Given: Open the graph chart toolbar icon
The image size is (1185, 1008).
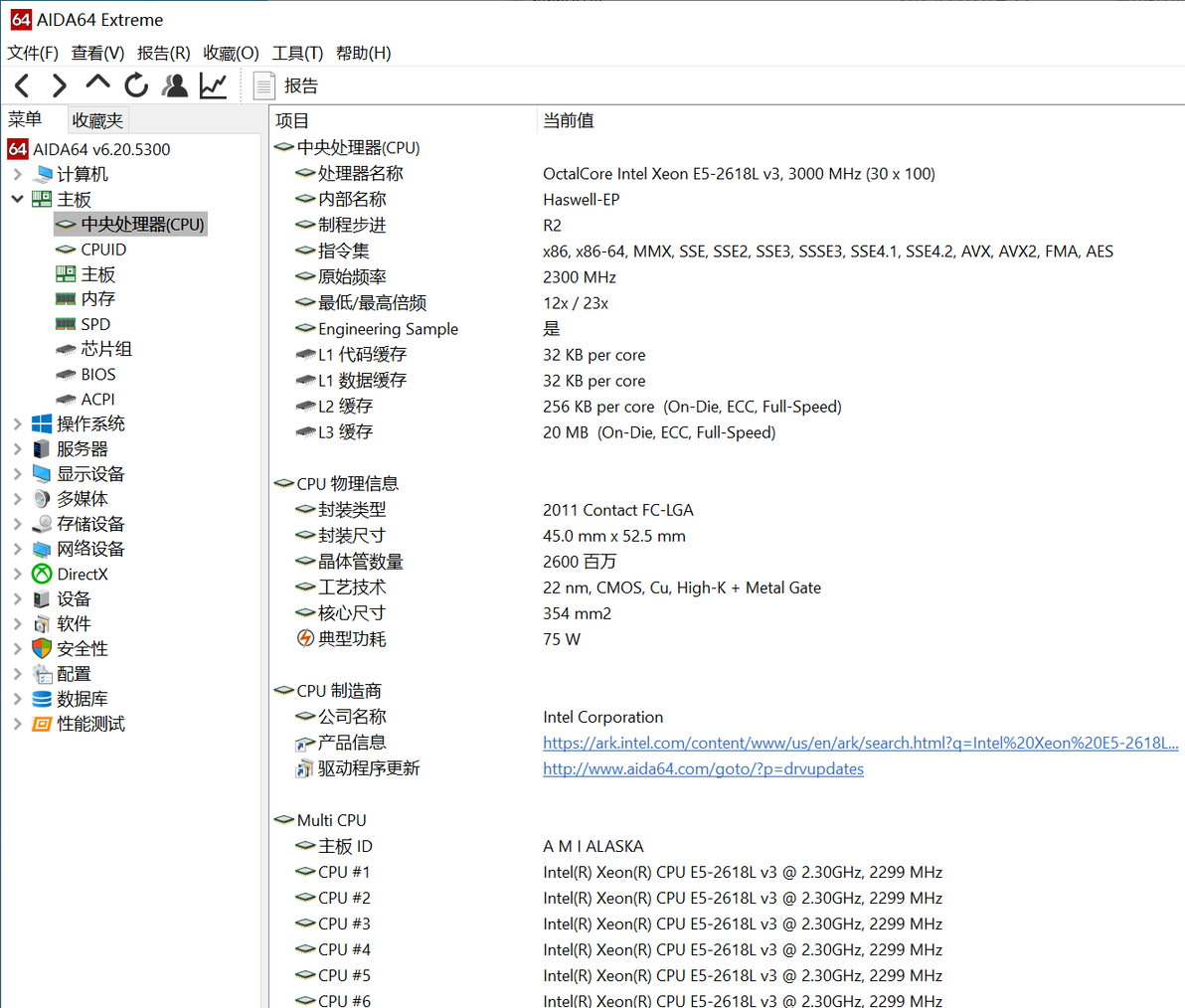Looking at the screenshot, I should click(x=213, y=85).
